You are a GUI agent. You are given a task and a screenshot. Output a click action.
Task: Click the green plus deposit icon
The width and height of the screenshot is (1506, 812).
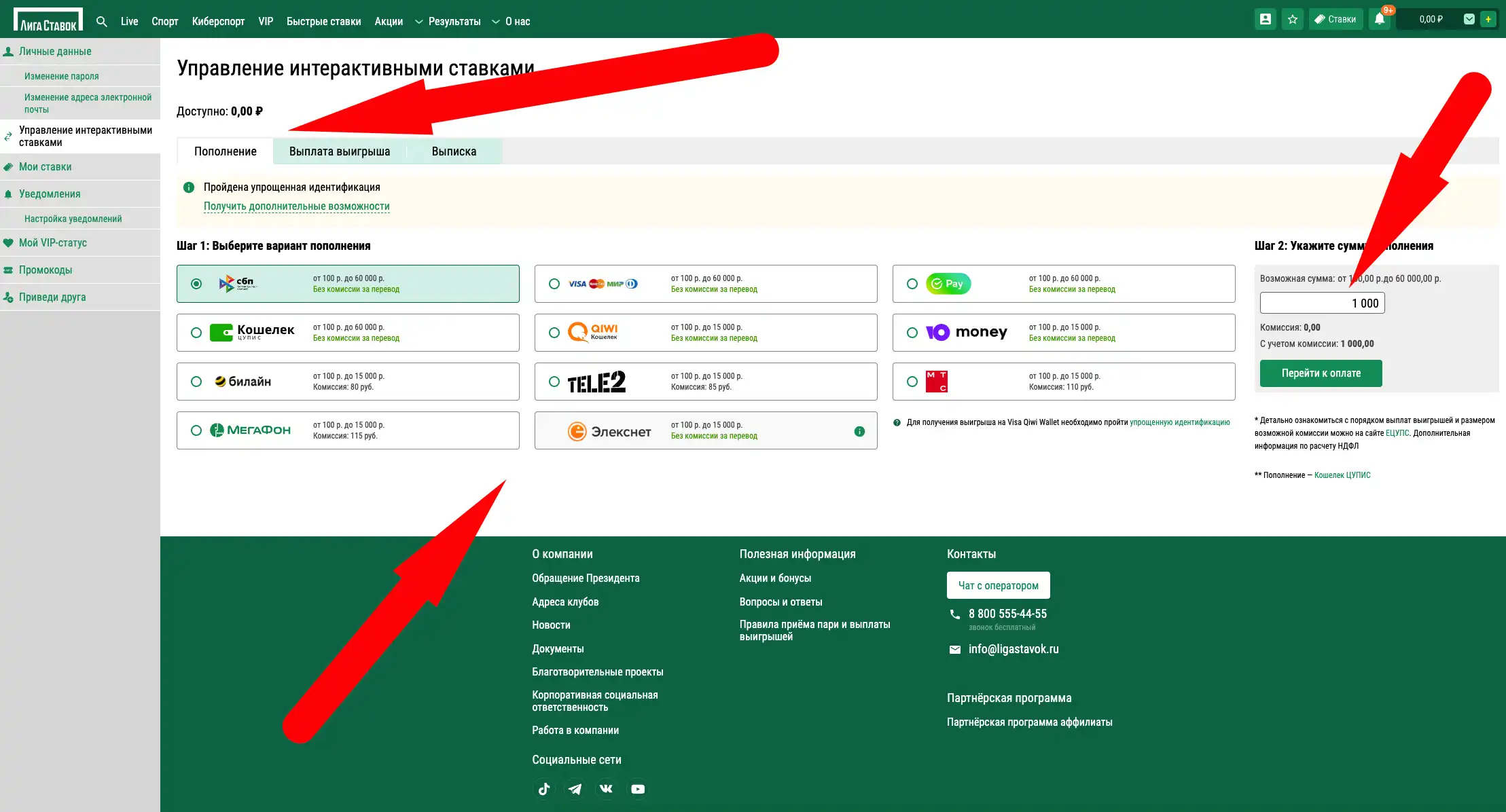tap(1488, 19)
